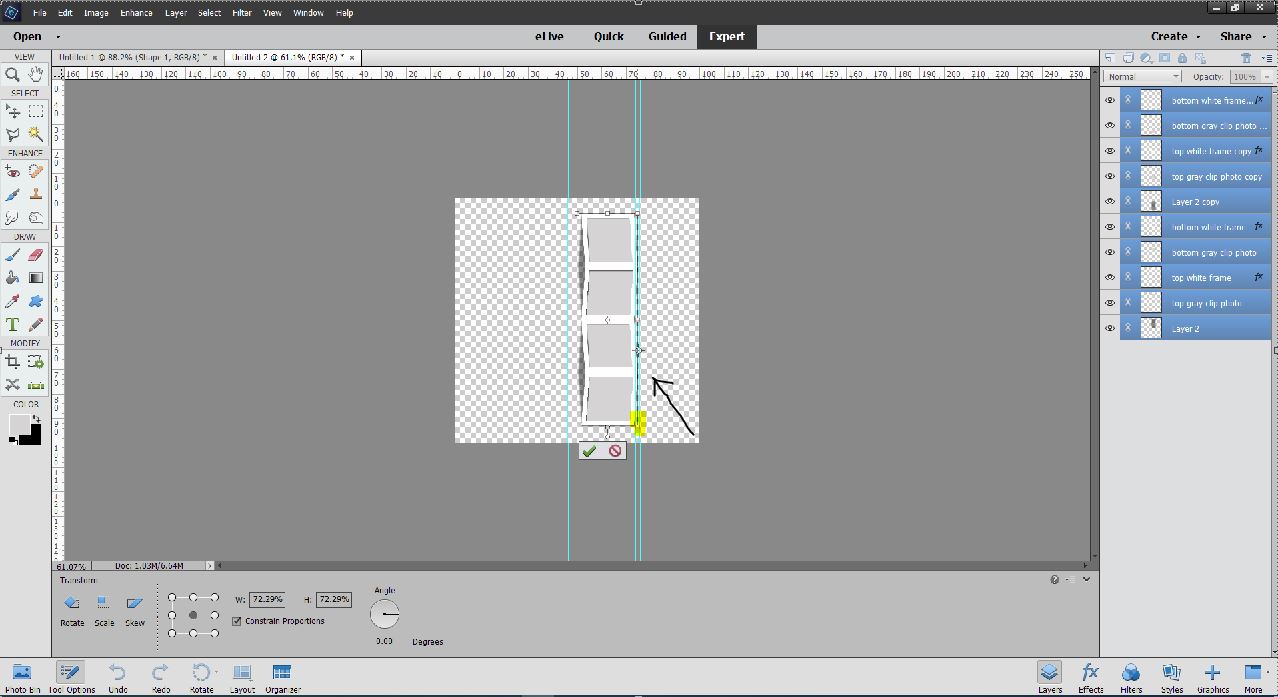Select the Gradient tool
Screen dimensions: 1278x697
(36, 278)
